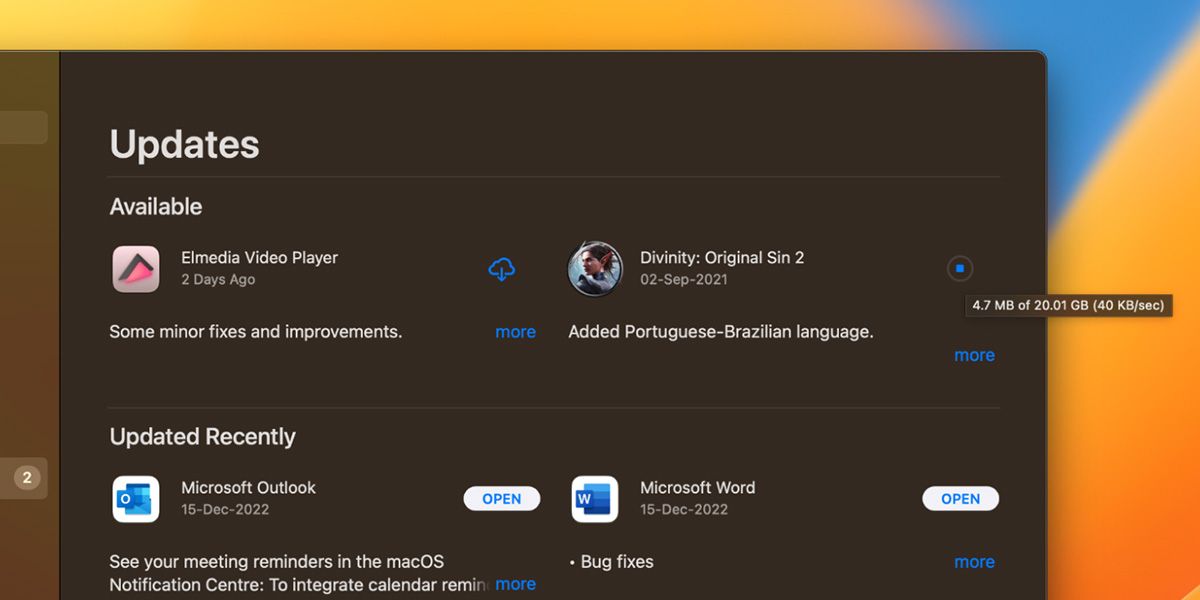Open Microsoft Outlook with its OPEN button
The image size is (1200, 600).
point(501,498)
